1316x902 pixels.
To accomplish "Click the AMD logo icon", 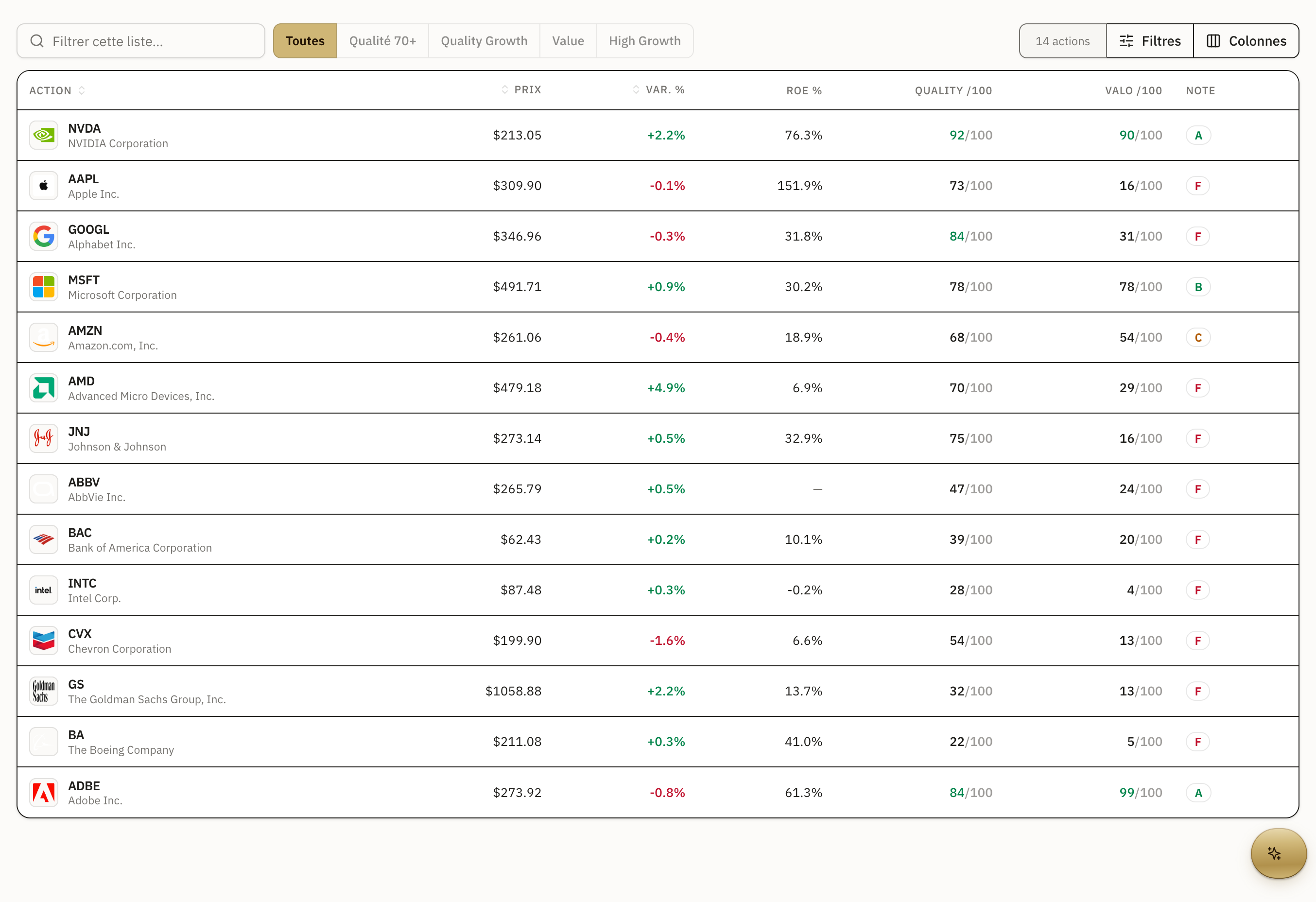I will click(44, 388).
